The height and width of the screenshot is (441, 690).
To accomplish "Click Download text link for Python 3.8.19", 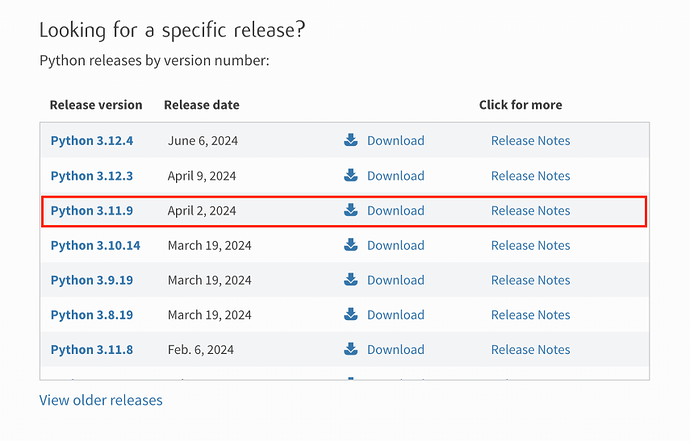I will 396,315.
